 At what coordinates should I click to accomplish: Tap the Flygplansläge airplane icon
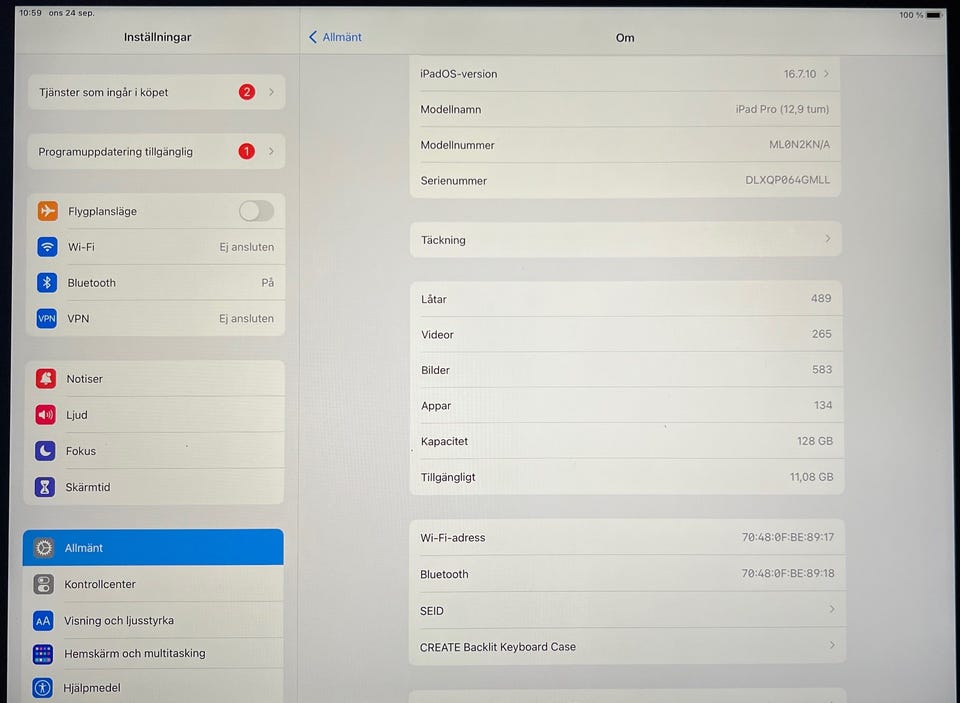pyautogui.click(x=48, y=211)
